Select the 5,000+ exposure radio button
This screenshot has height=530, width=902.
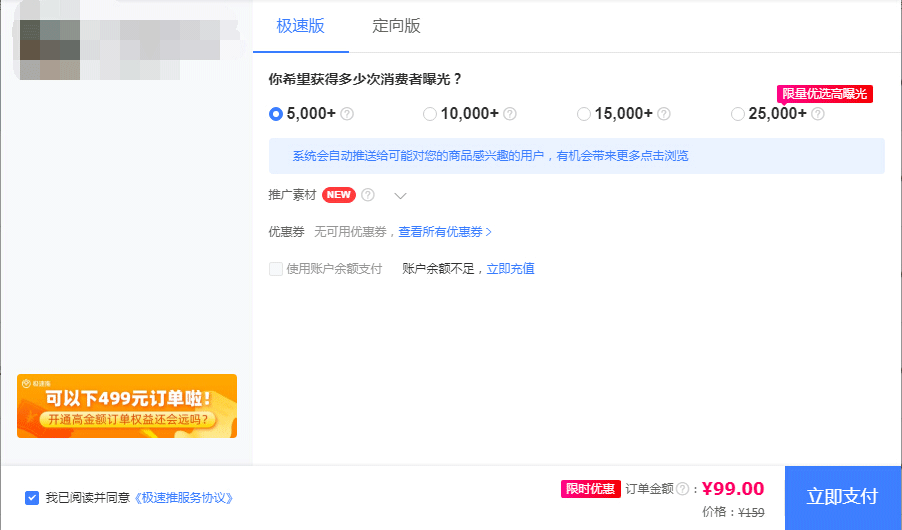(276, 114)
